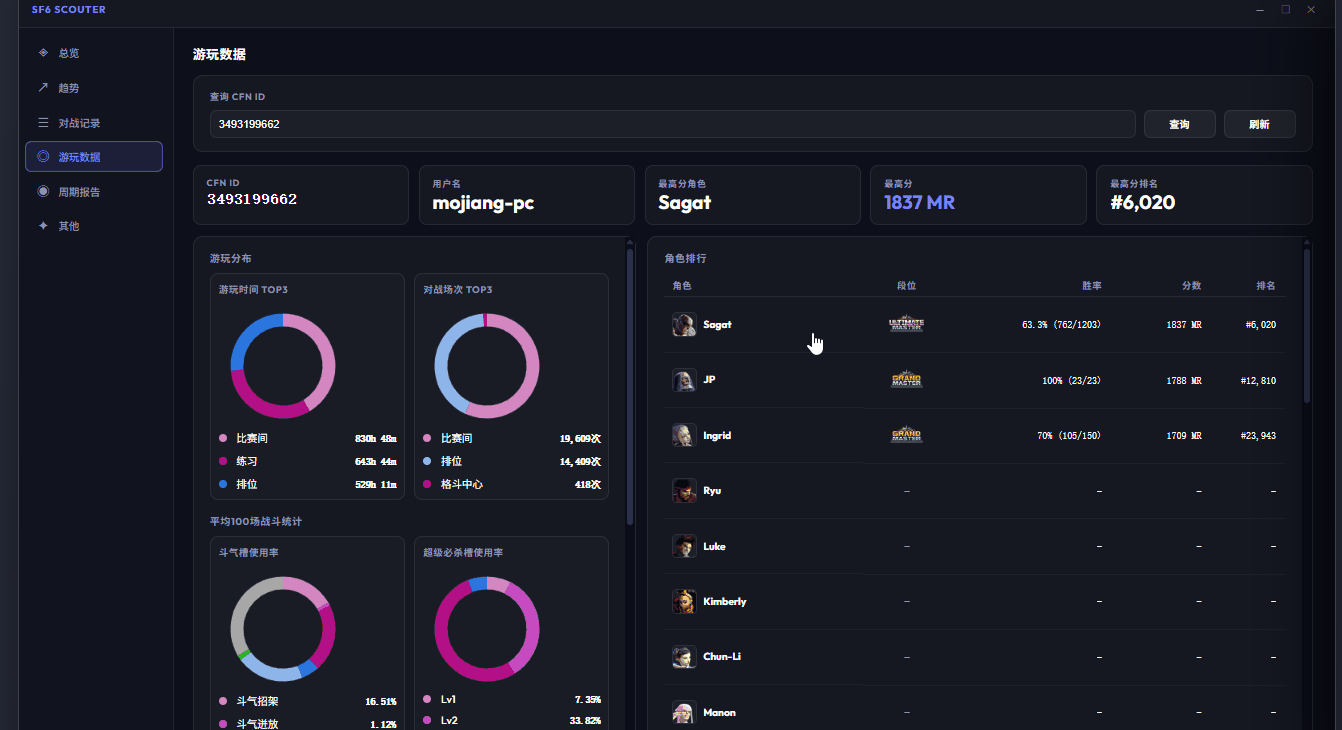
Task: Click the 段位 column header
Action: (x=906, y=286)
